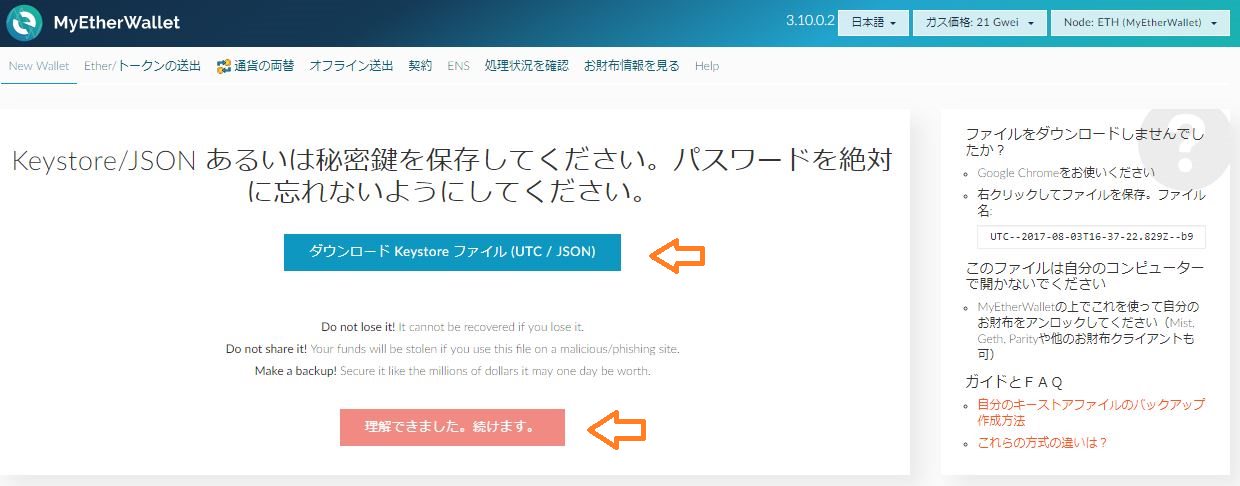Click the UTC keystore filename text box
Image resolution: width=1240 pixels, height=486 pixels.
(1091, 237)
